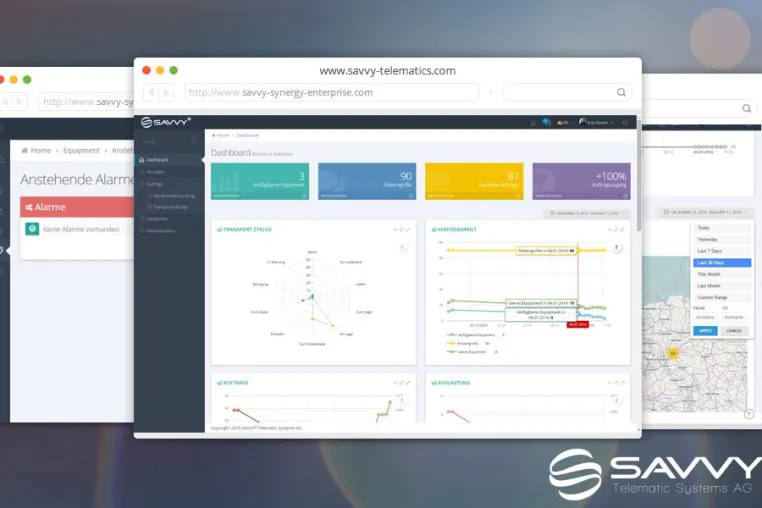Screen dimensions: 762x508
Task: Collapse the Verfügbarkeit panel with its chevron
Action: [610, 229]
